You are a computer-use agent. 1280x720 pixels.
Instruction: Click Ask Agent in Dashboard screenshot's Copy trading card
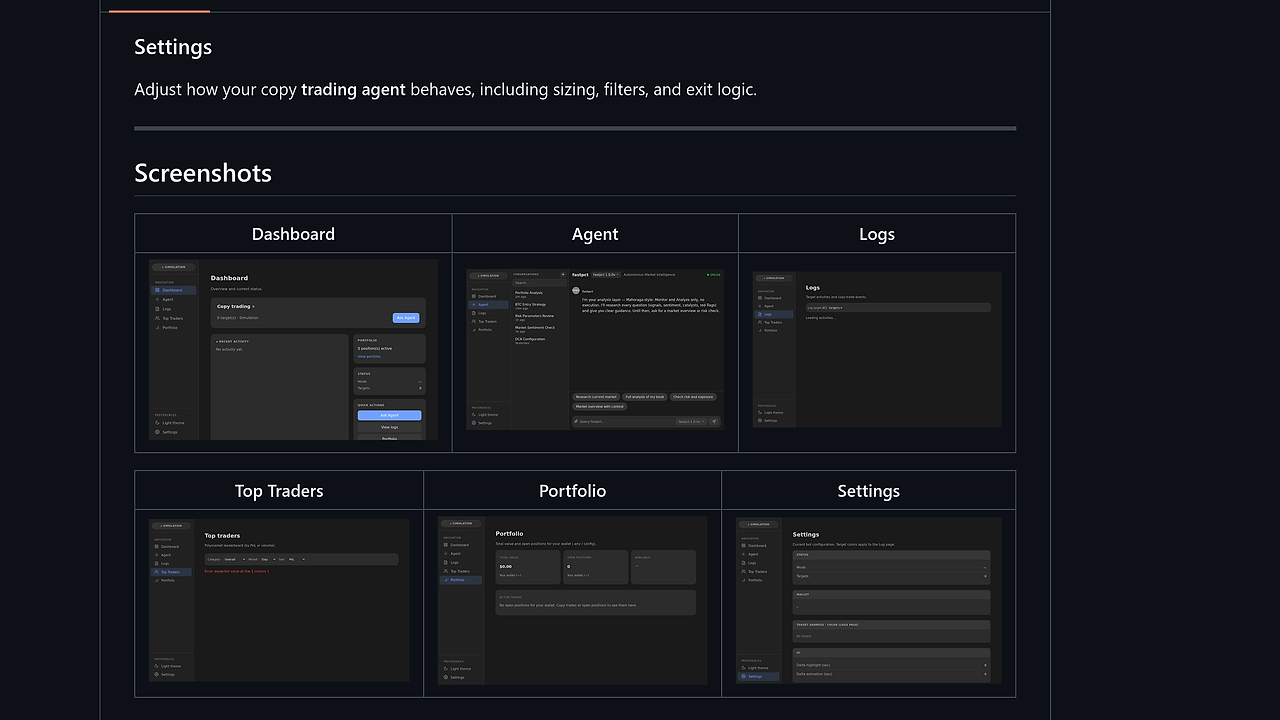click(x=406, y=318)
